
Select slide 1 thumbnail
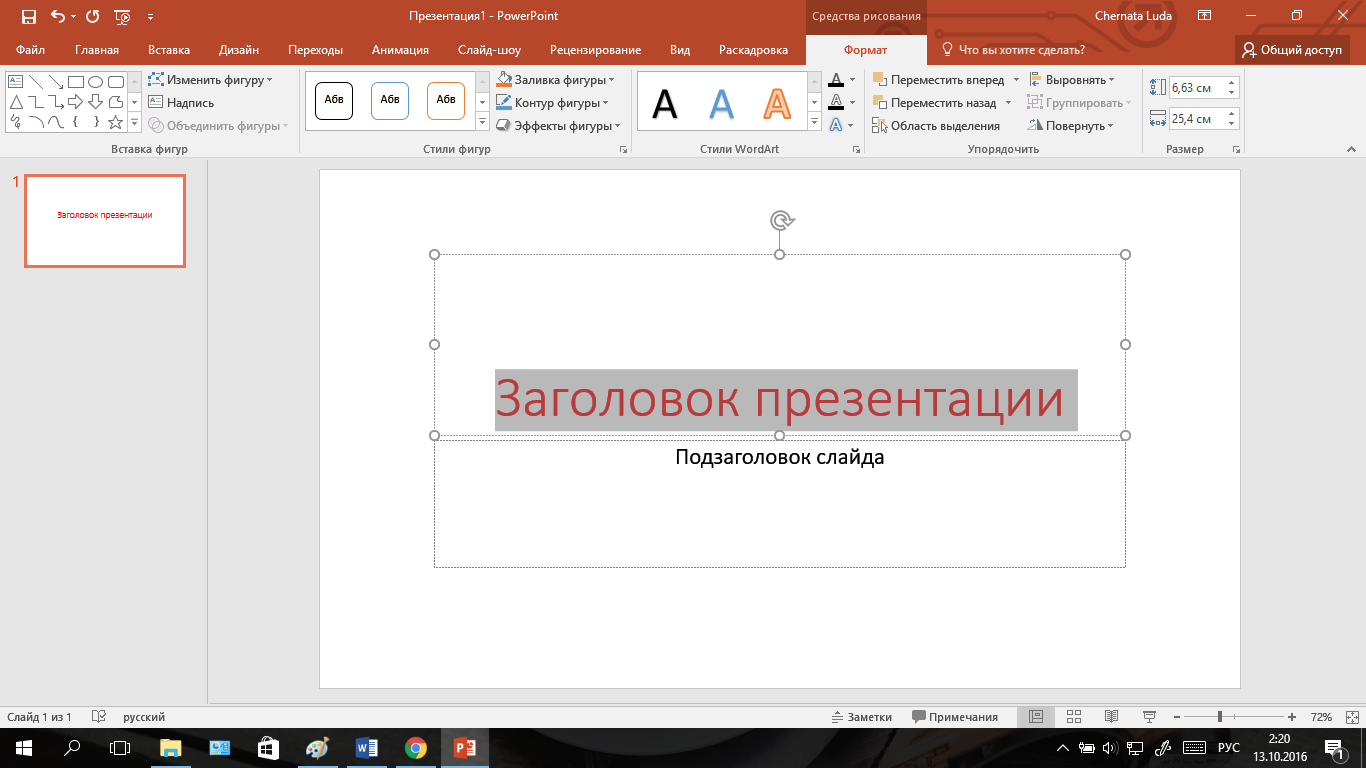point(105,221)
